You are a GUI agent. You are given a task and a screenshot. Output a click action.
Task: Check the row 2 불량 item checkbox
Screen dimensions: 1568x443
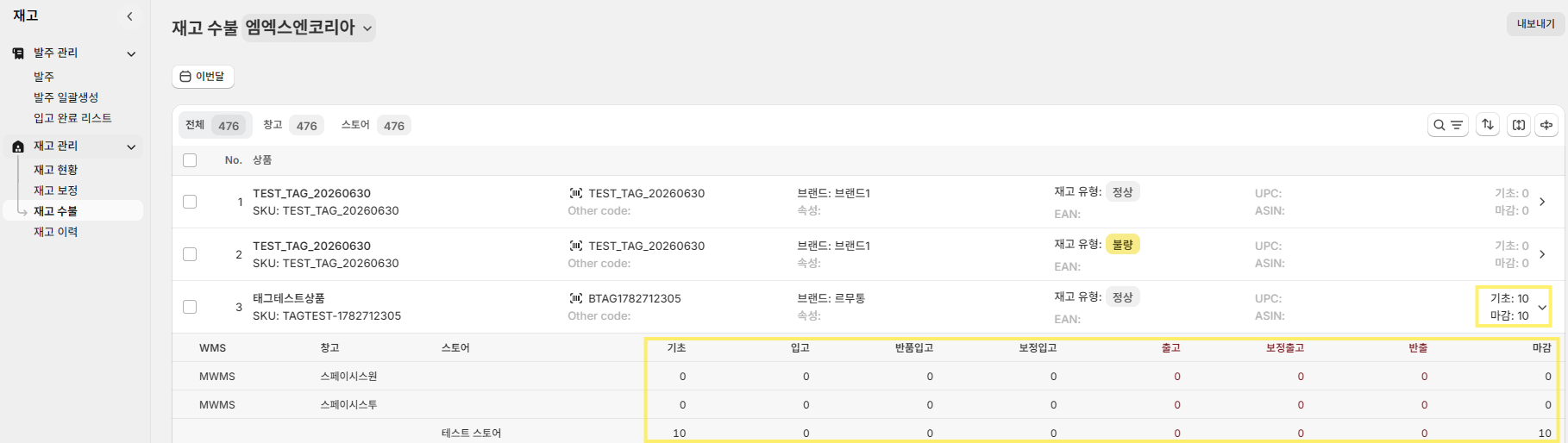point(190,254)
